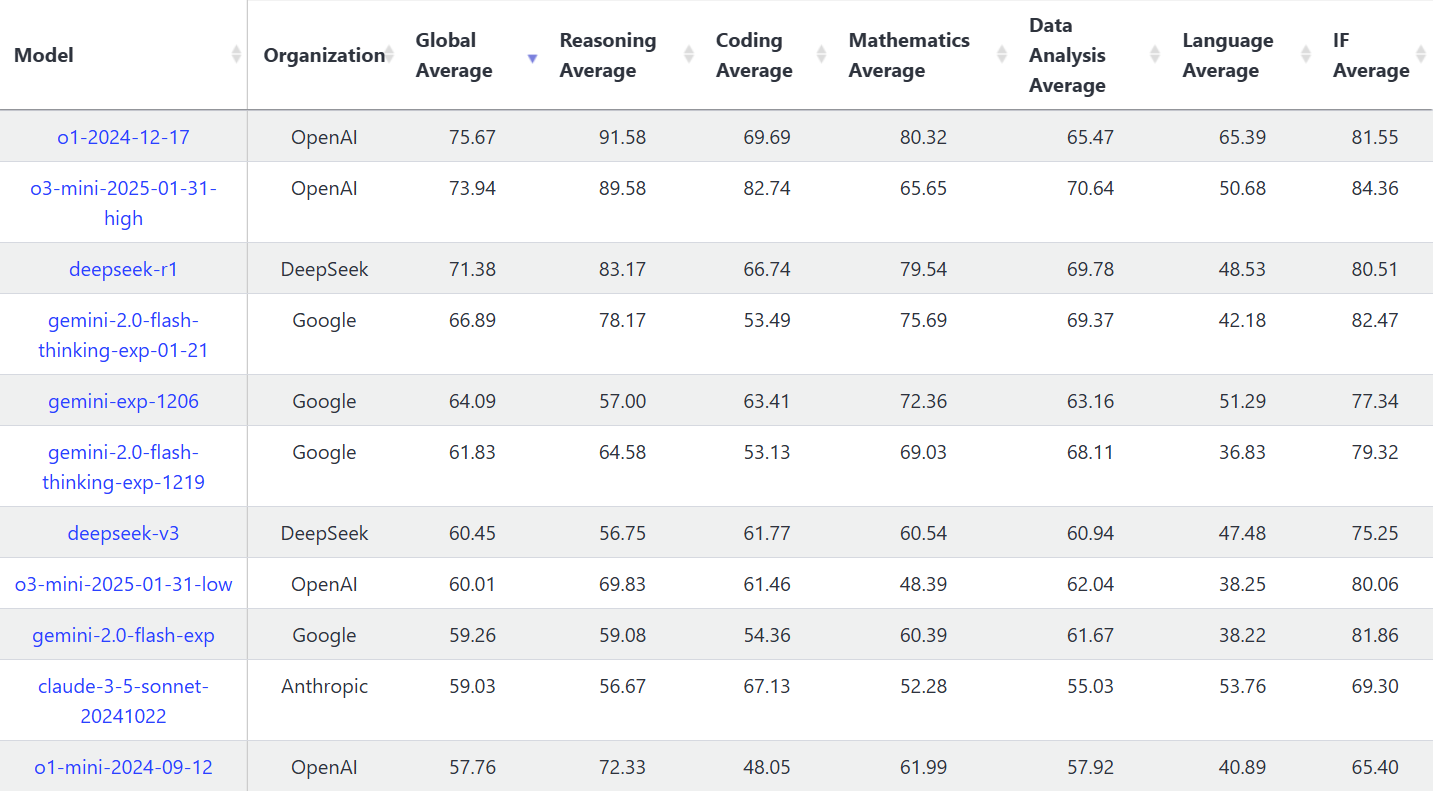This screenshot has width=1433, height=791.
Task: Click Data Analysis Average sort arrows
Action: pyautogui.click(x=1155, y=55)
